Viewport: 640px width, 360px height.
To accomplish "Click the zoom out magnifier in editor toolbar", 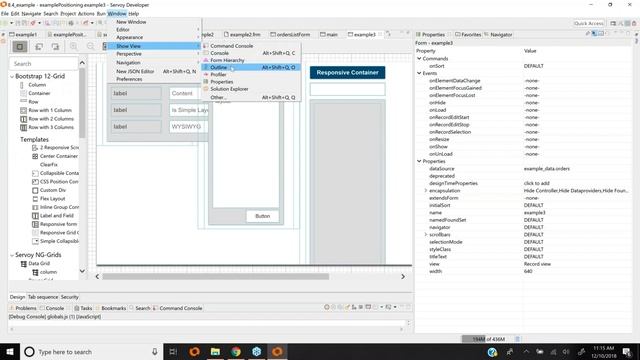I will click(91, 47).
